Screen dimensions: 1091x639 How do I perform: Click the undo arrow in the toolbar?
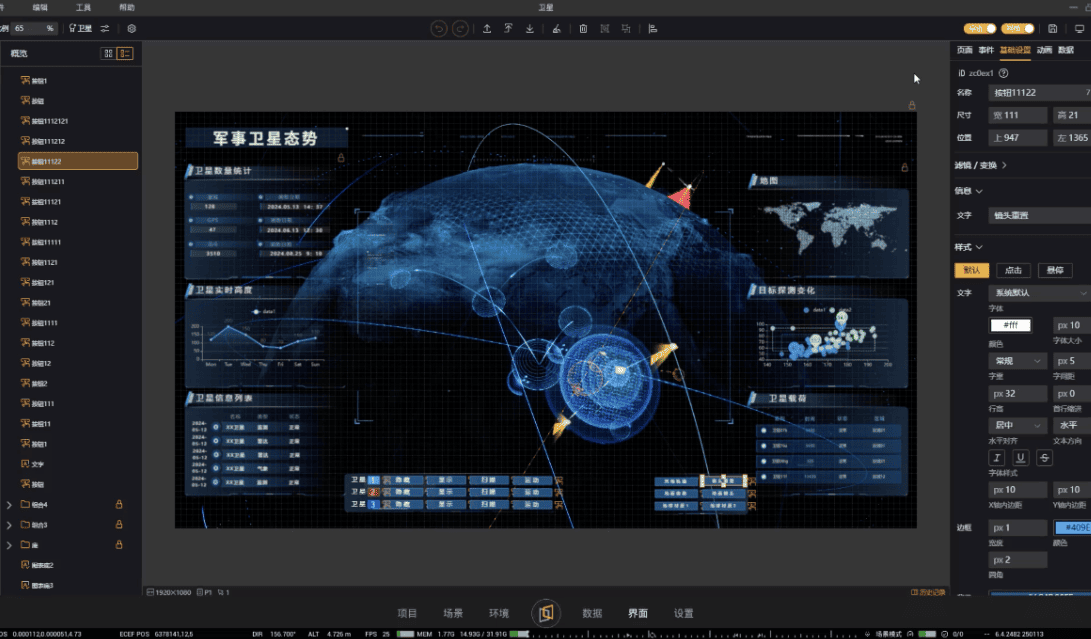point(439,29)
